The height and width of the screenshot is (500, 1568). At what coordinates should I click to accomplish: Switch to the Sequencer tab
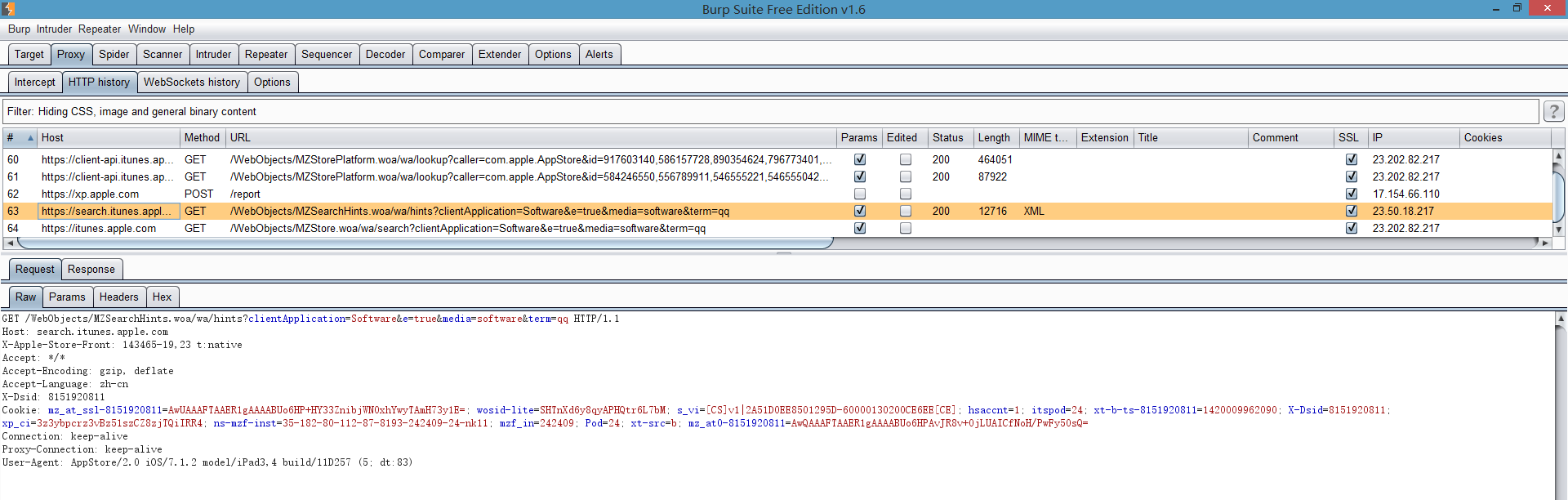pyautogui.click(x=327, y=54)
